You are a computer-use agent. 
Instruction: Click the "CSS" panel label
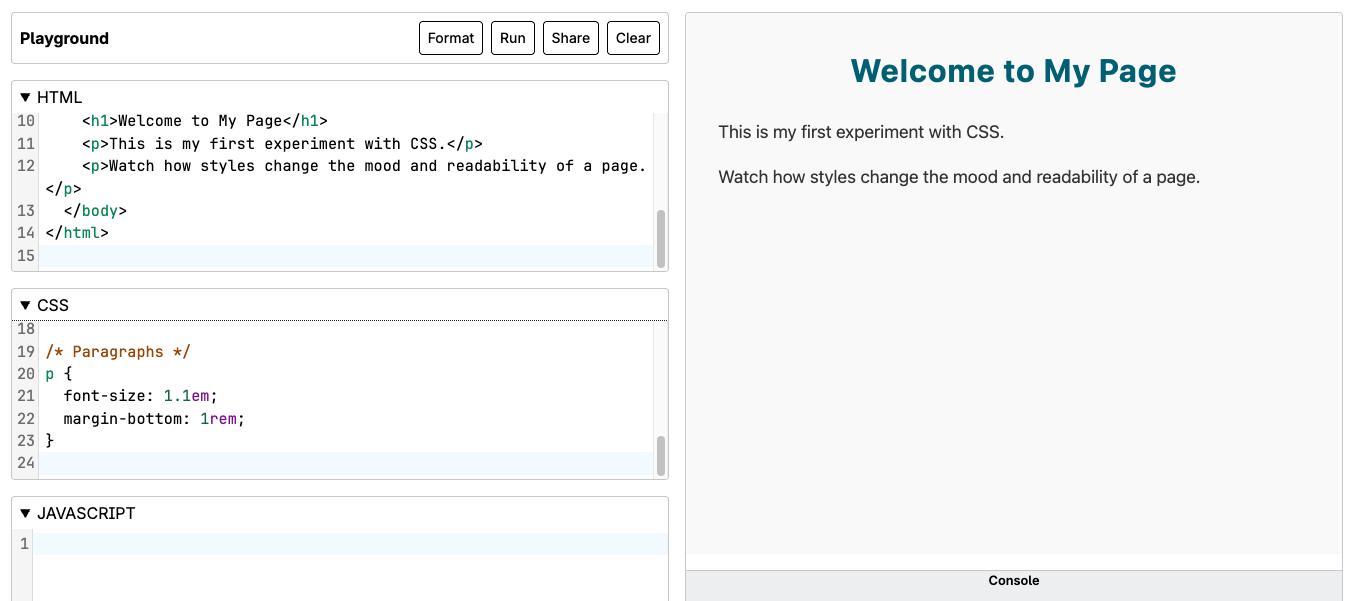[x=53, y=305]
